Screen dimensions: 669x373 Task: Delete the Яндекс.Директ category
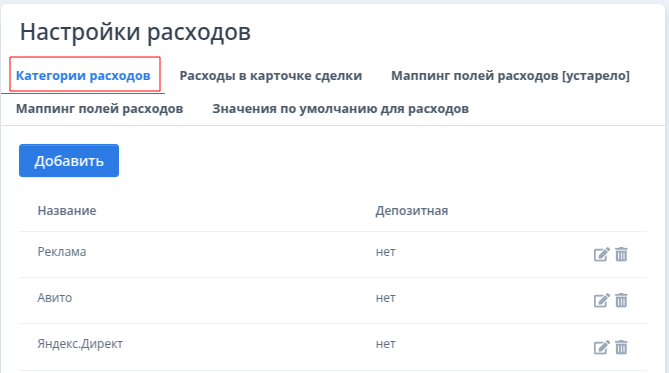coord(621,347)
